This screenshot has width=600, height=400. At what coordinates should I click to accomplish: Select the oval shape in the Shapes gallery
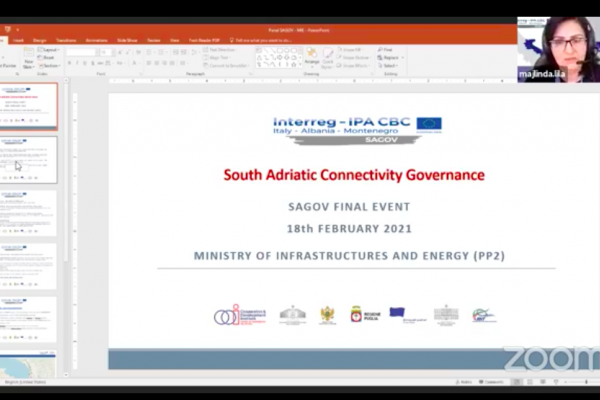(287, 50)
